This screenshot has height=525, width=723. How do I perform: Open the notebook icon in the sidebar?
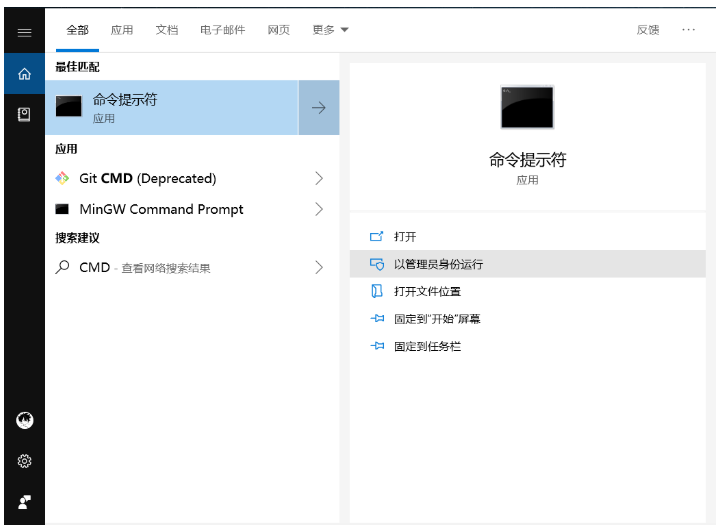coord(24,114)
